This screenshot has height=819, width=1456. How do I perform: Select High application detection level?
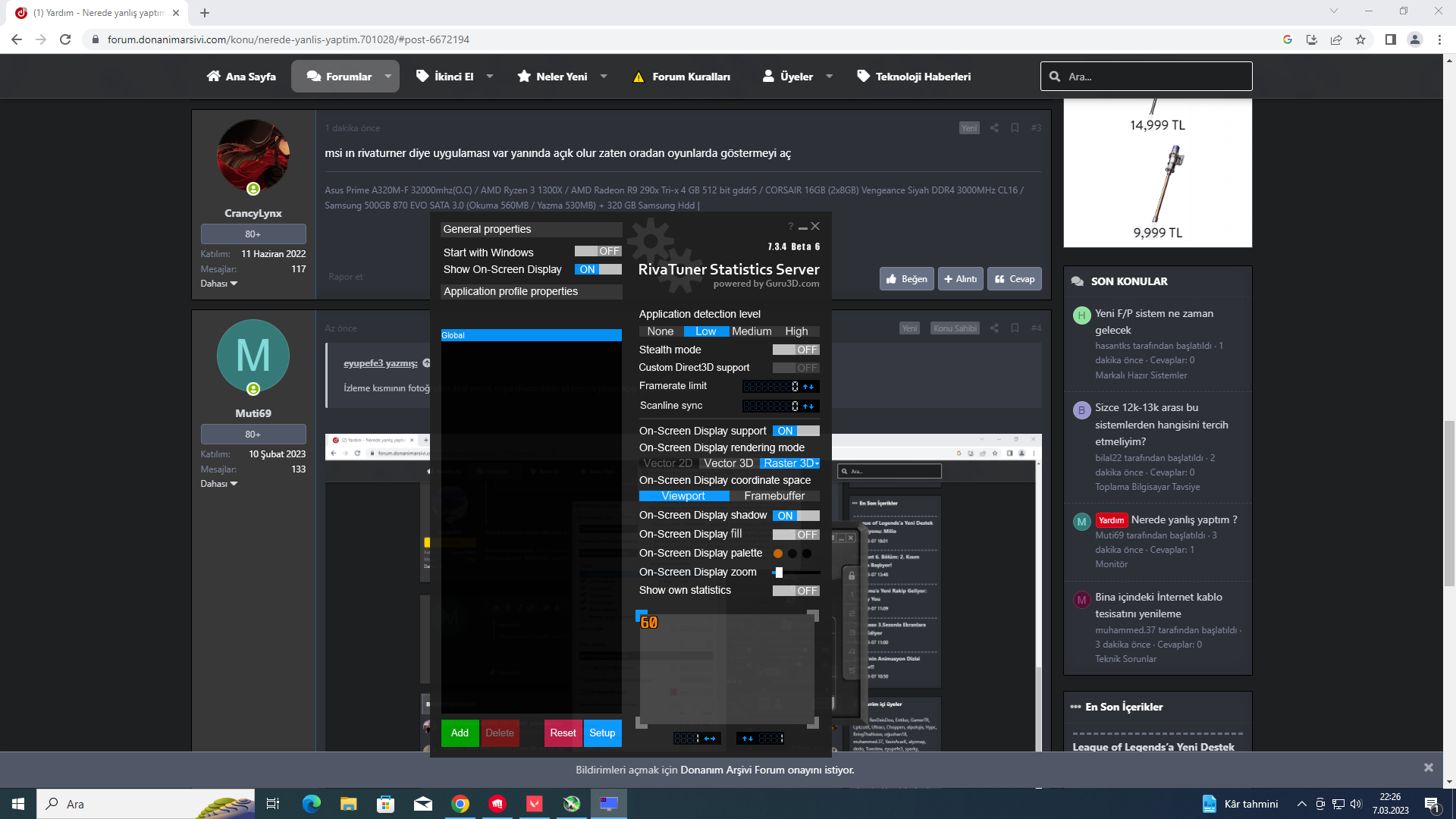[796, 331]
